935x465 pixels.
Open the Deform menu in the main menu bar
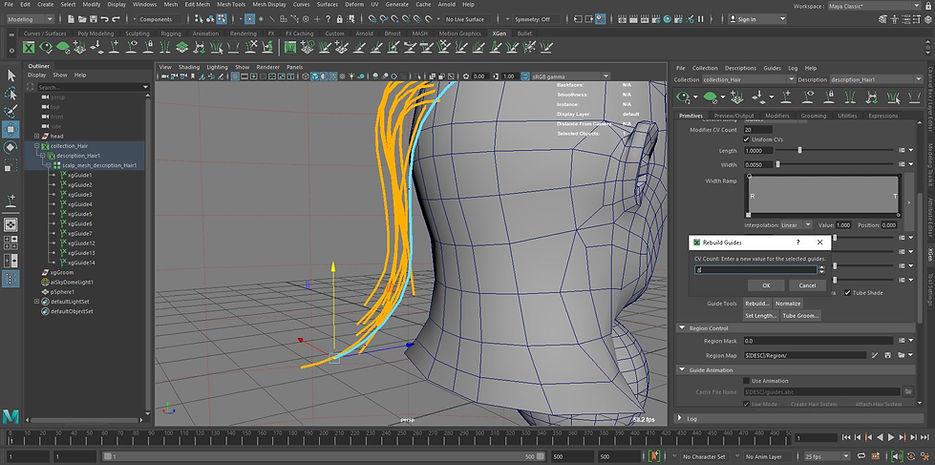[354, 4]
